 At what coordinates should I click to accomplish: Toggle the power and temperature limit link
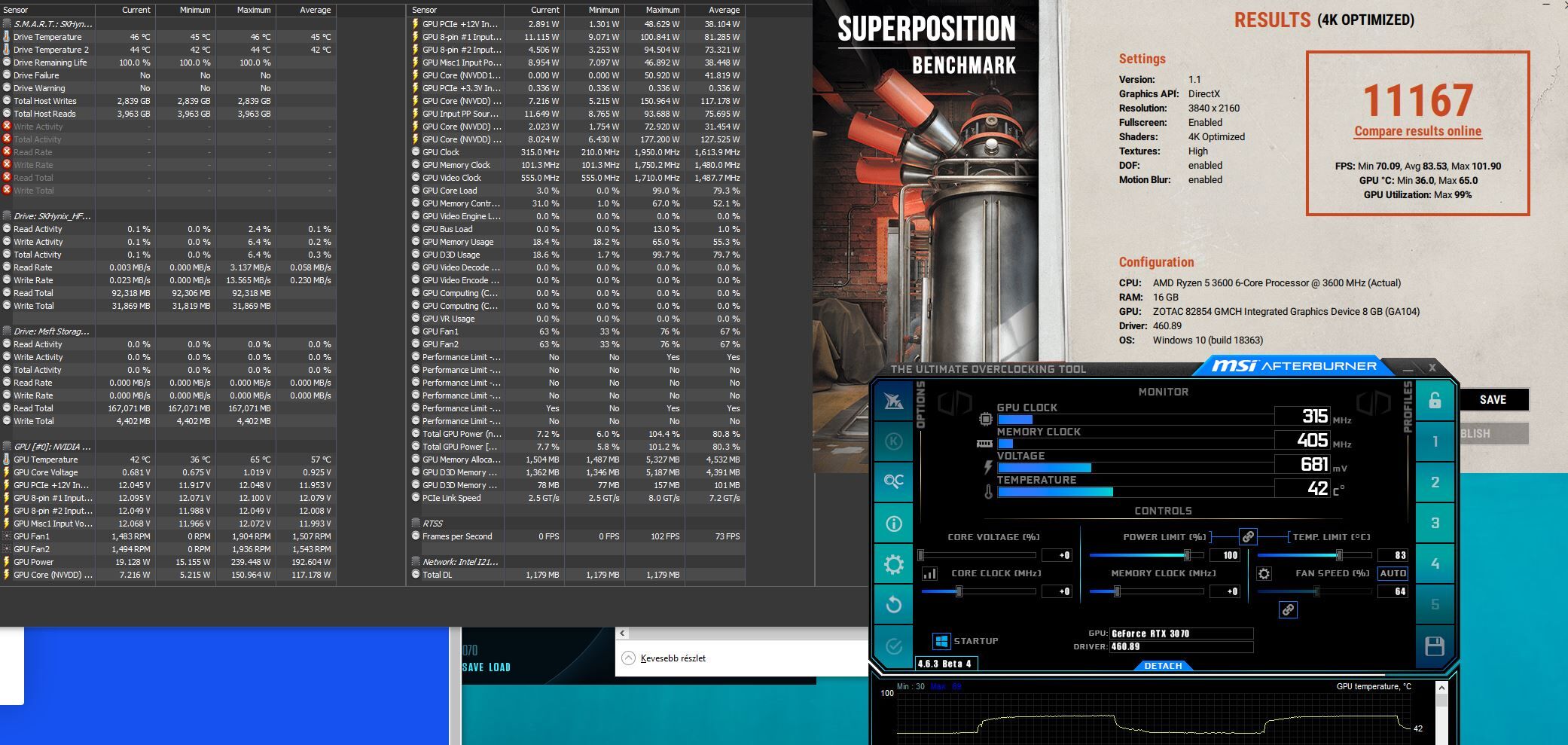click(1248, 537)
